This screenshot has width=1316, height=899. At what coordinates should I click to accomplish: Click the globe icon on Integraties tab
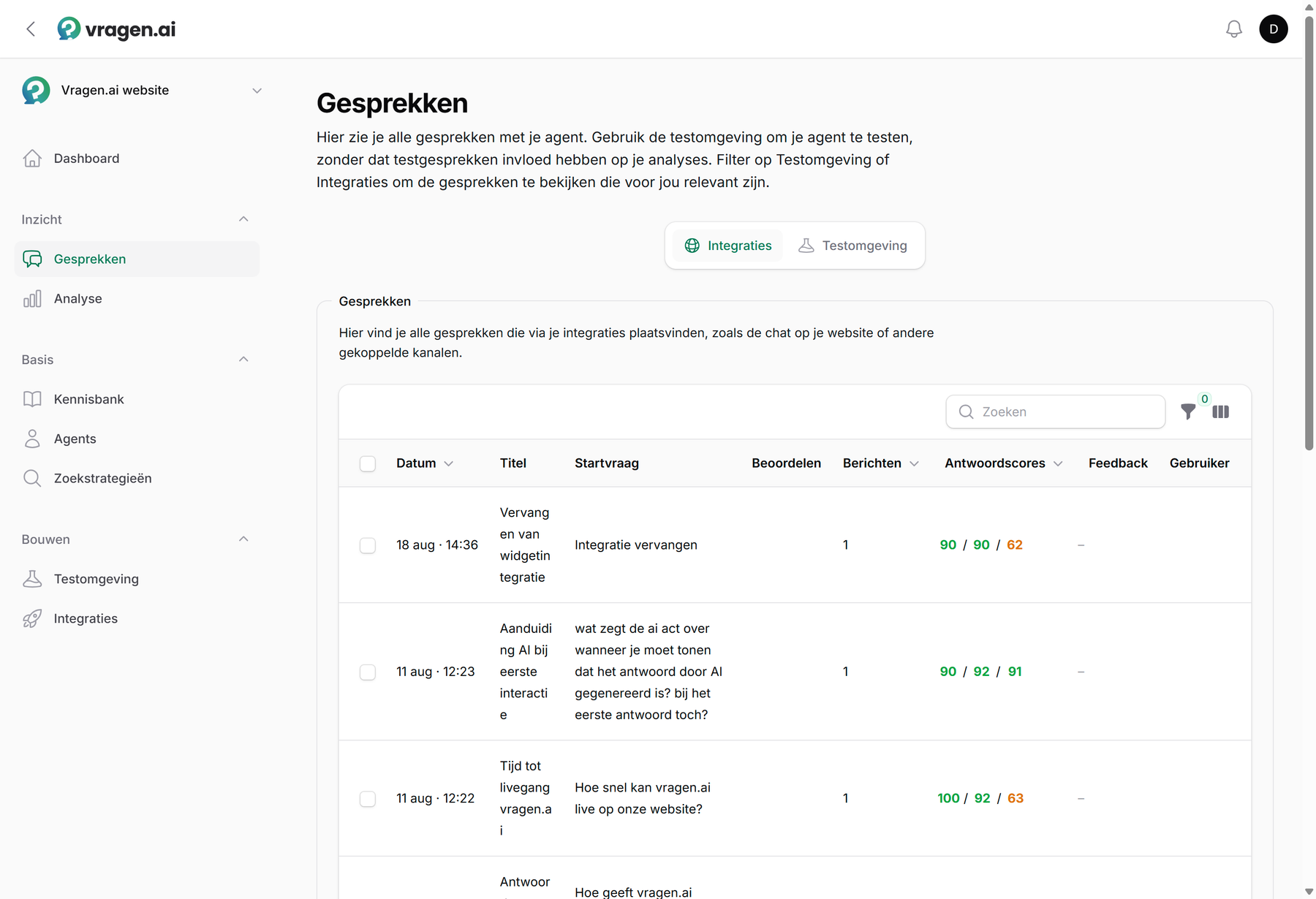point(692,246)
